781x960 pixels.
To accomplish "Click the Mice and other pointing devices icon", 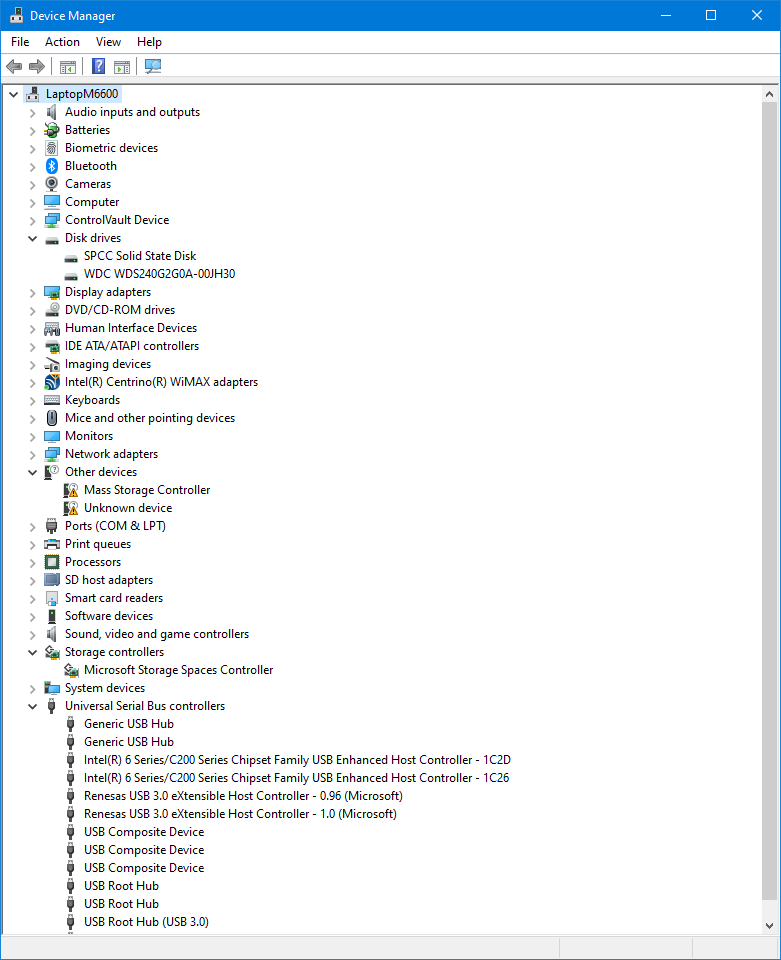I will point(52,418).
